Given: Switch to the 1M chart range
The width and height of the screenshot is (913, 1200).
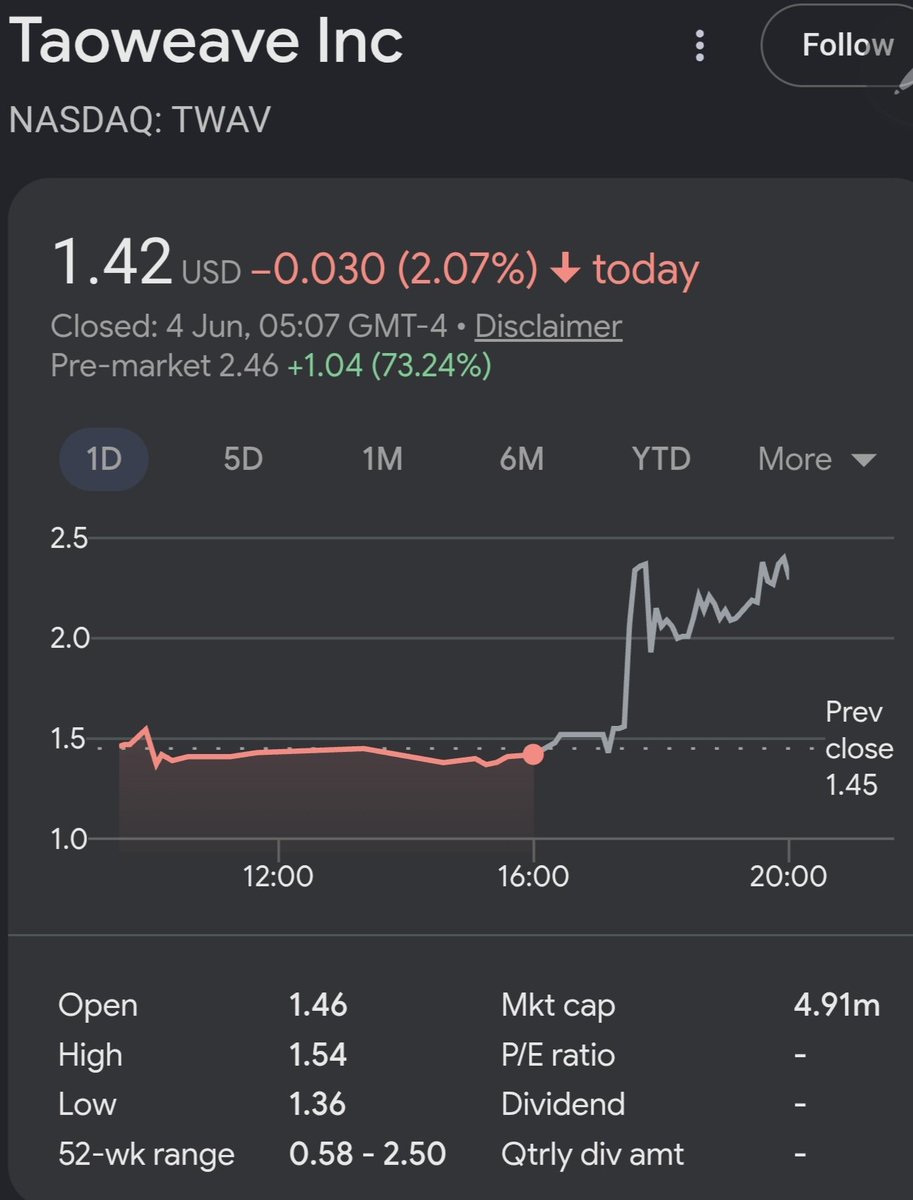Looking at the screenshot, I should (x=381, y=459).
